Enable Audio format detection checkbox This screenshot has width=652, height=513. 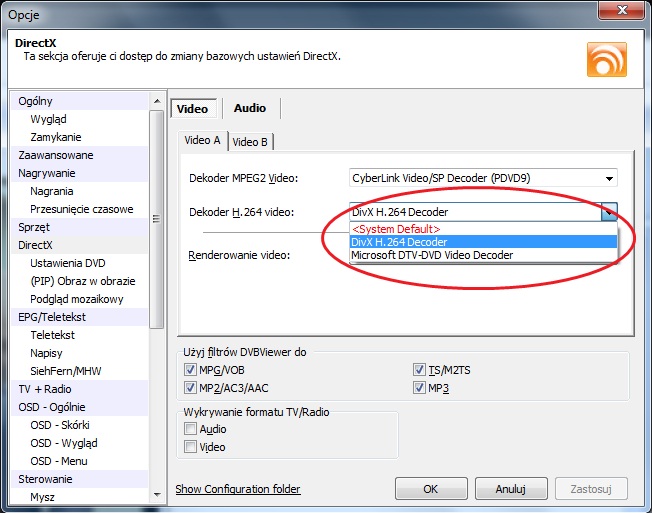click(190, 429)
